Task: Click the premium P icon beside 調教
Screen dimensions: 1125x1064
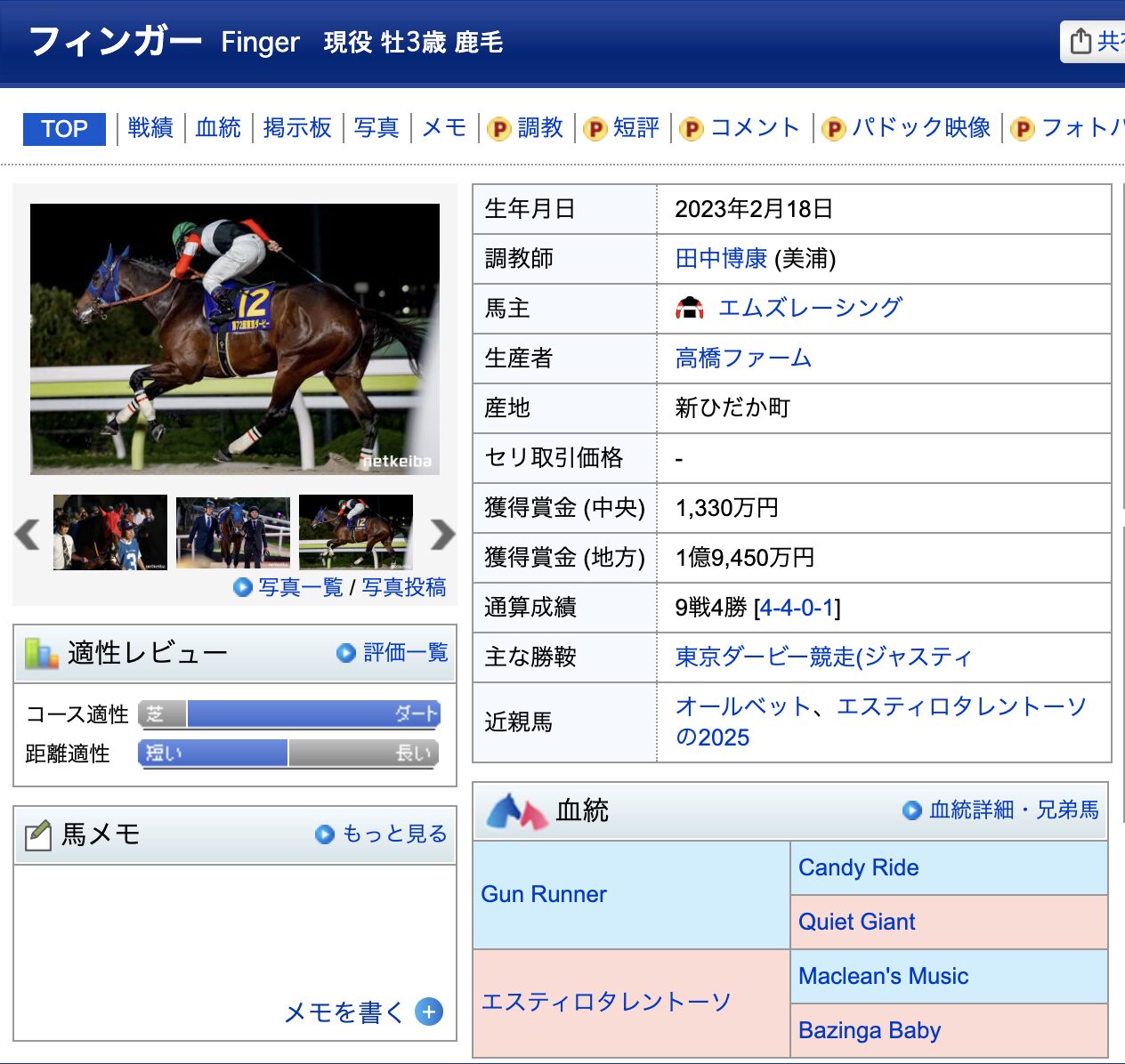Action: [499, 130]
